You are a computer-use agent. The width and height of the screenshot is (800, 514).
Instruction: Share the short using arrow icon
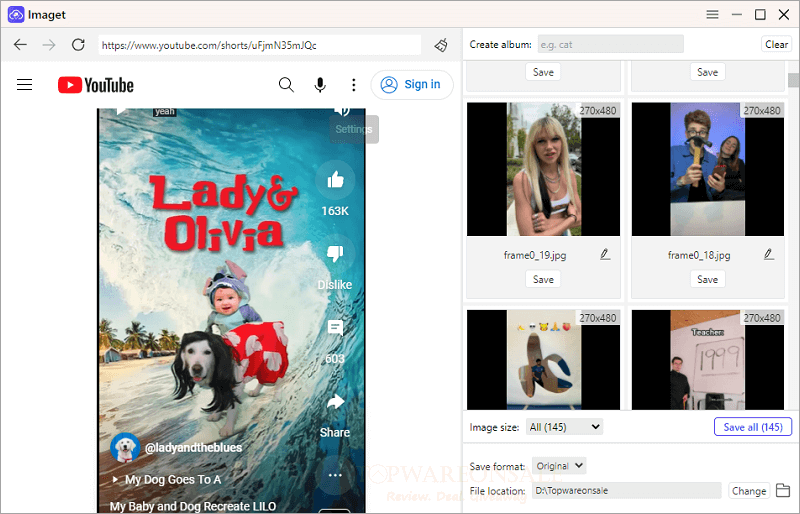tap(335, 402)
